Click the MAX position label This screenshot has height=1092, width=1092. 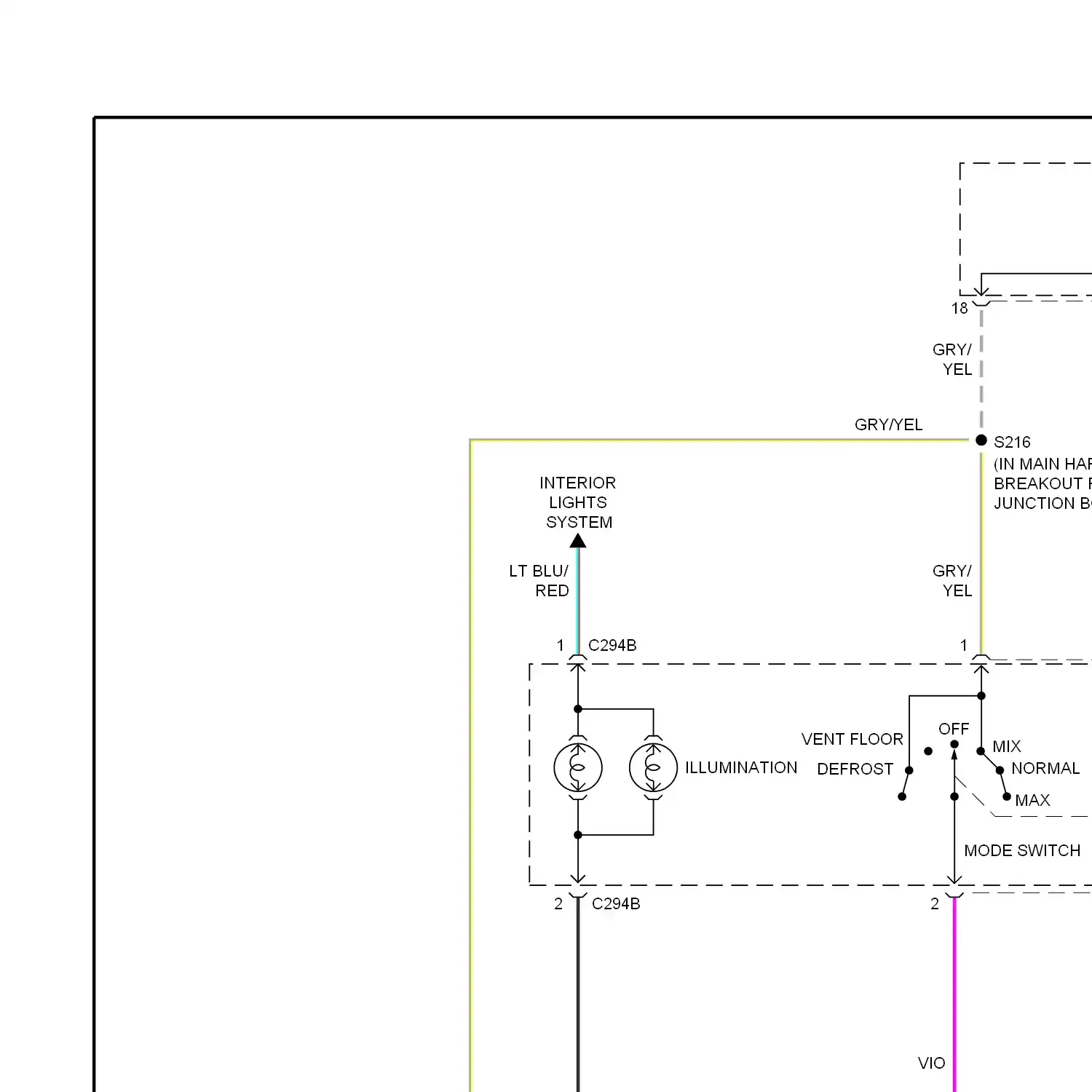pyautogui.click(x=1033, y=800)
